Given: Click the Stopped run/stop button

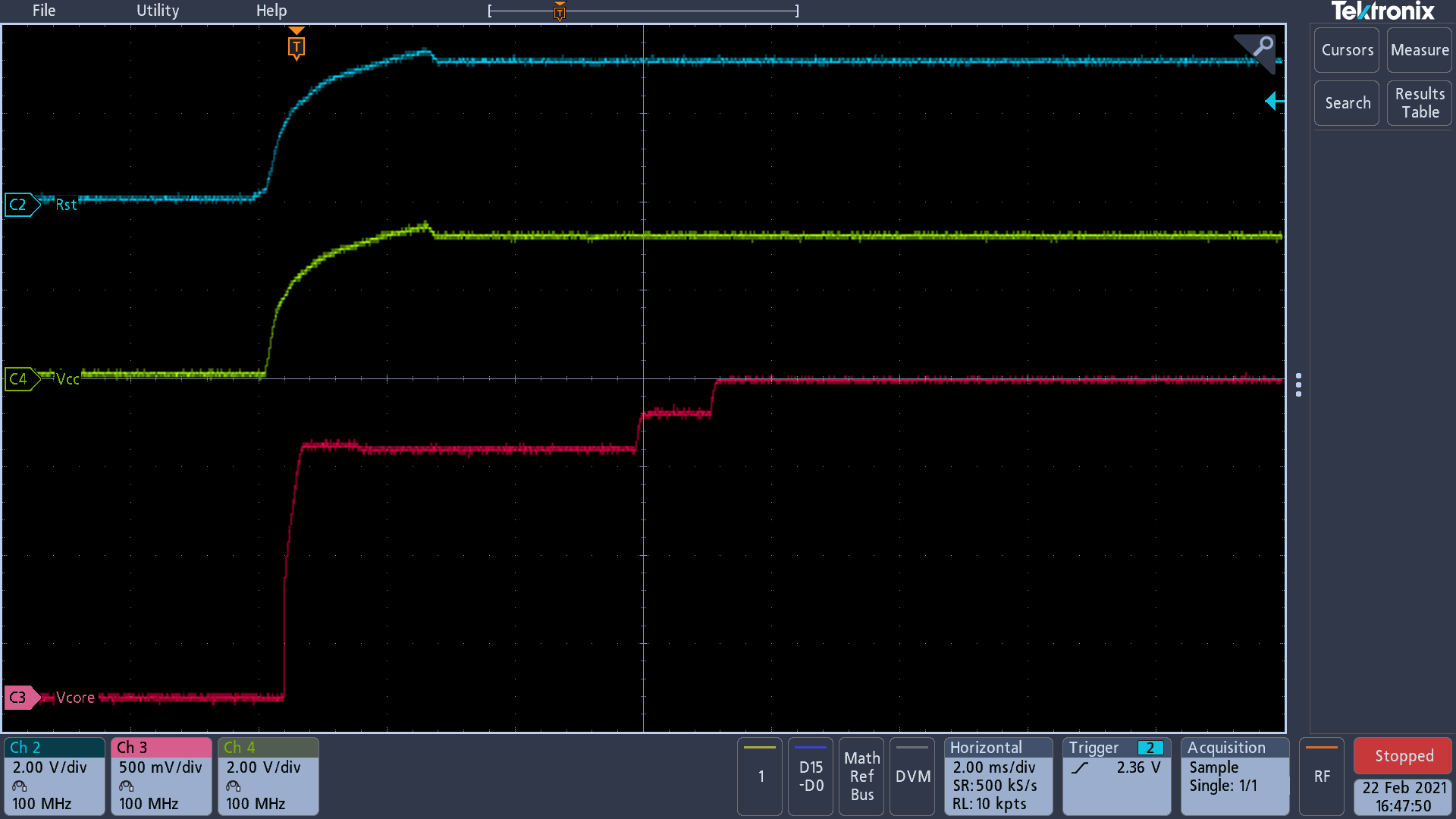Looking at the screenshot, I should pyautogui.click(x=1403, y=756).
